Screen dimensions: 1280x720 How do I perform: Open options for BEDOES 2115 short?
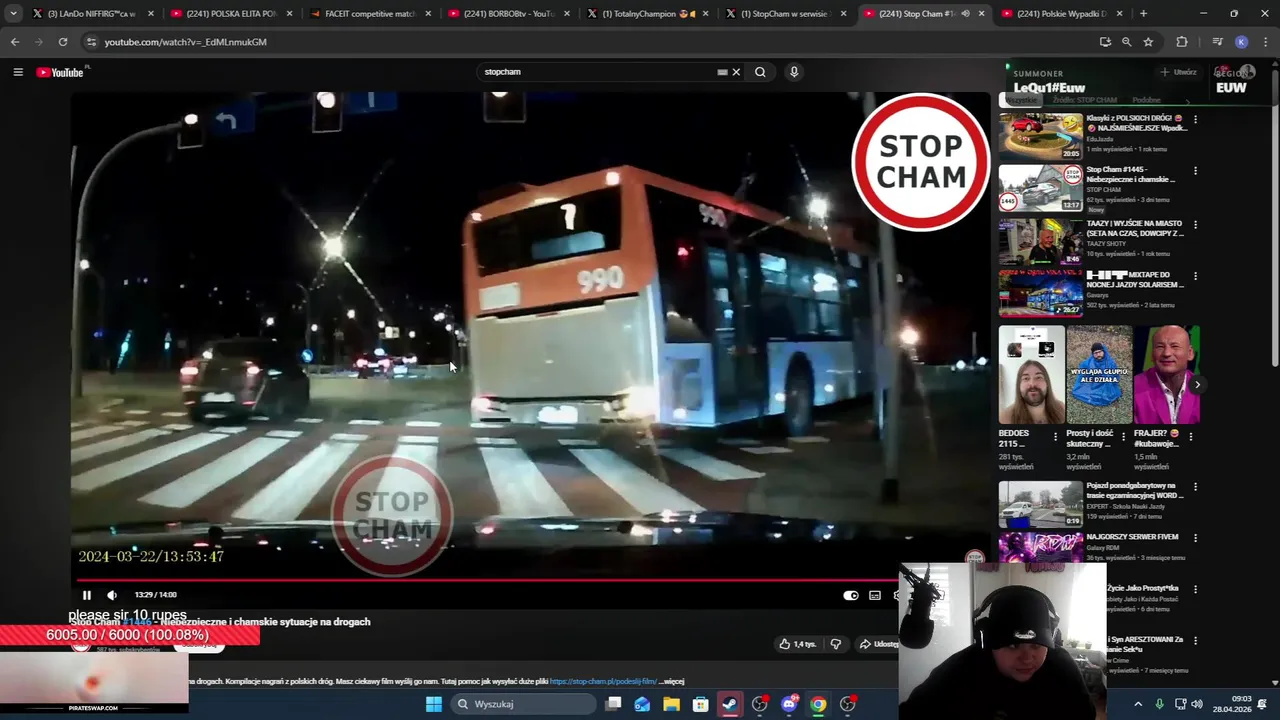(1055, 436)
